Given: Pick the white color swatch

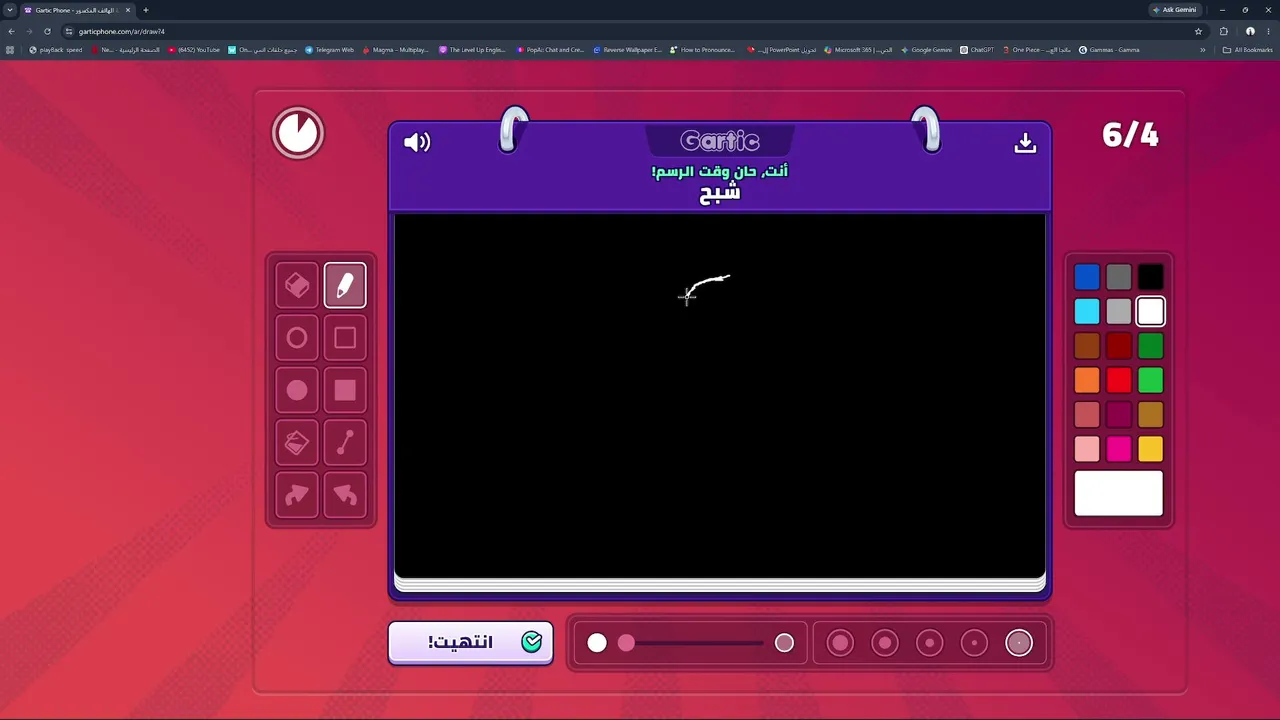Looking at the screenshot, I should pyautogui.click(x=1151, y=312).
